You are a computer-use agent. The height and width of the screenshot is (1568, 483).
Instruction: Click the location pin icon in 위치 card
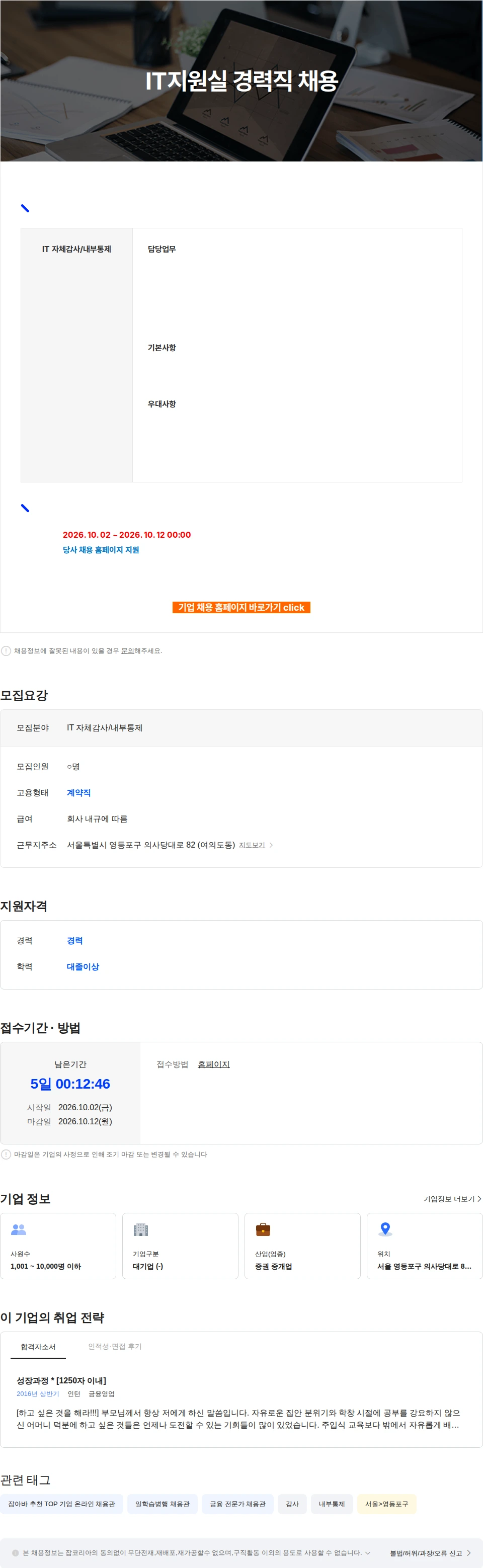click(x=385, y=1229)
